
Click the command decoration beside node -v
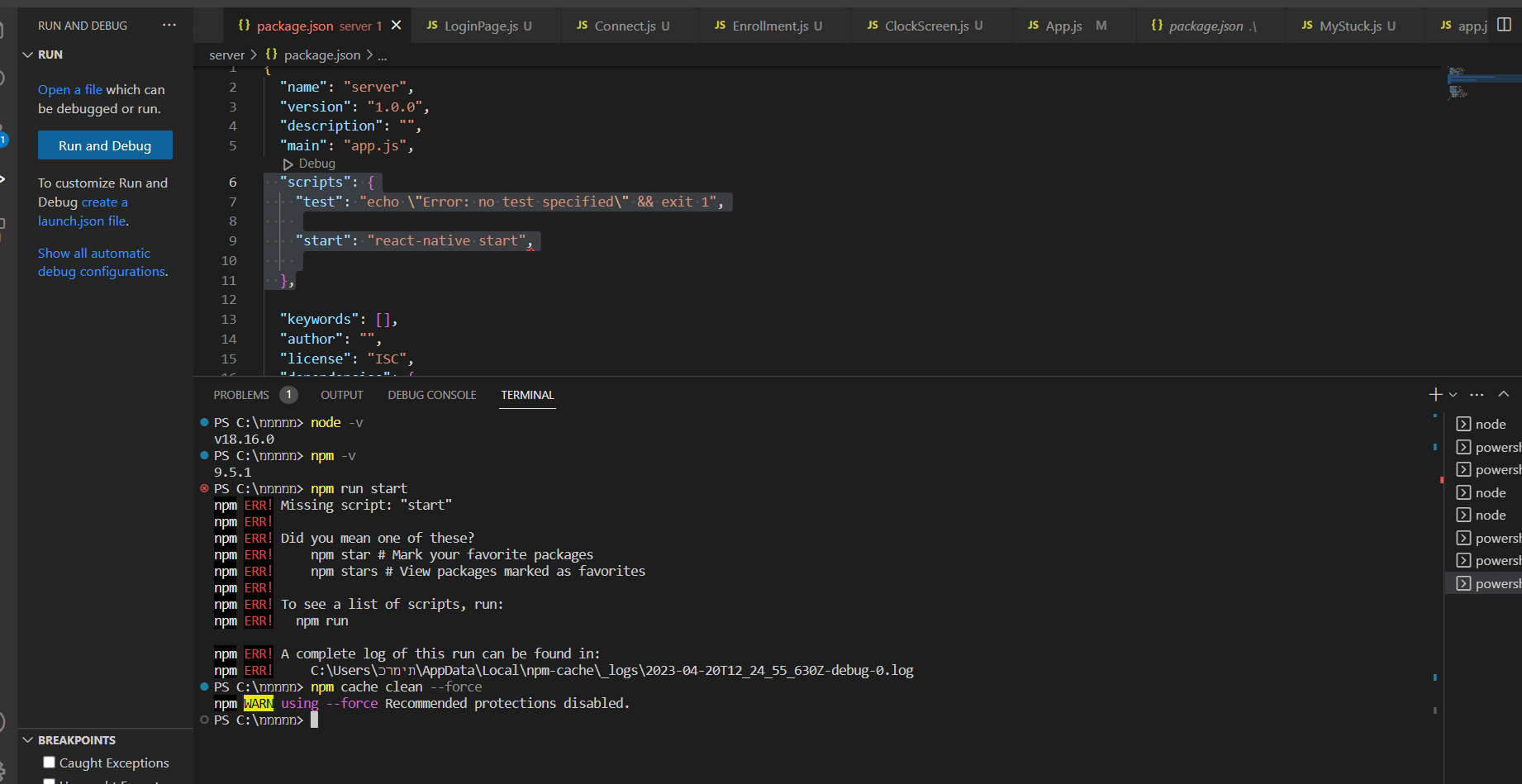click(x=204, y=422)
